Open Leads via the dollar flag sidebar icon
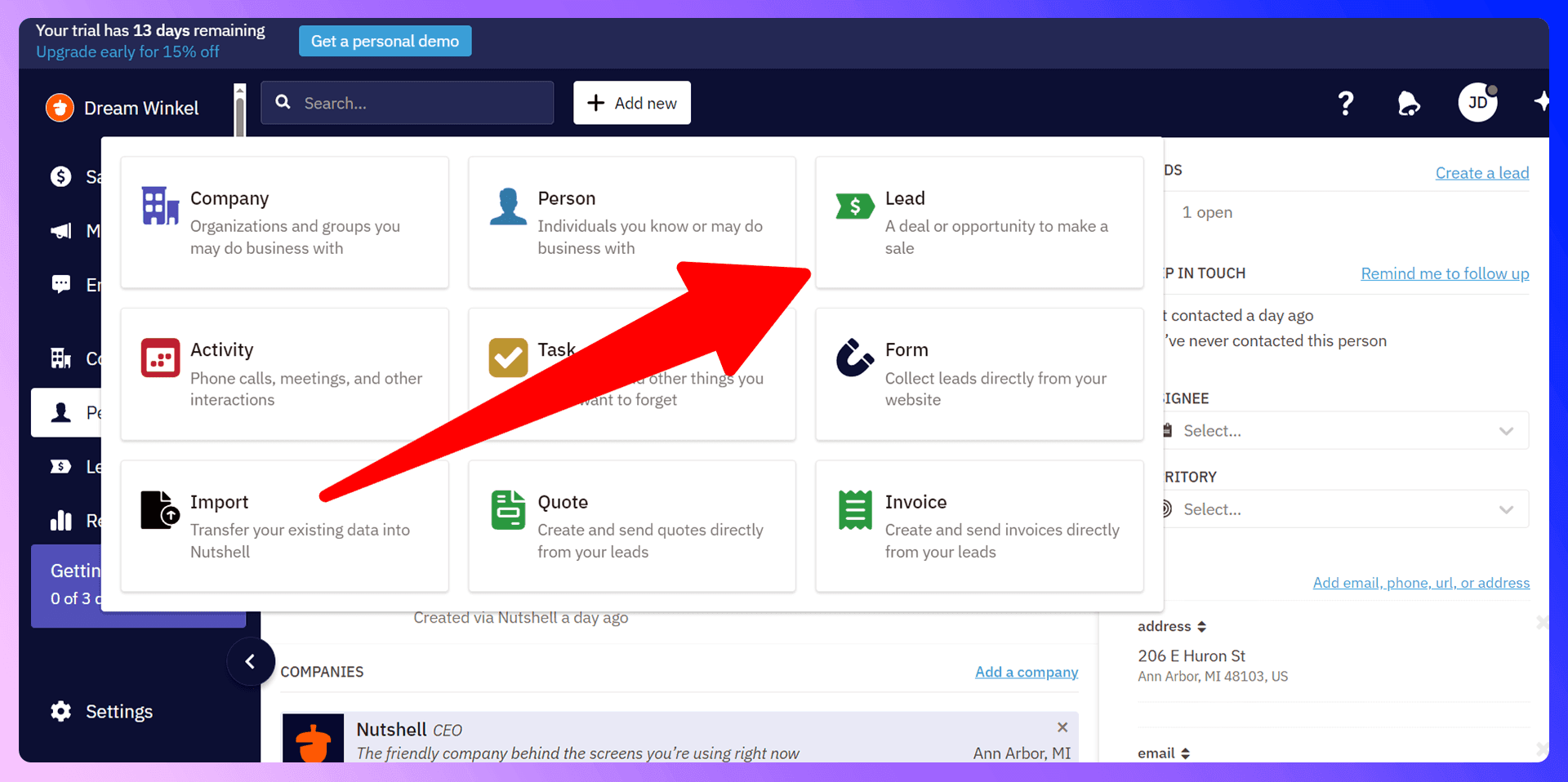 61,466
